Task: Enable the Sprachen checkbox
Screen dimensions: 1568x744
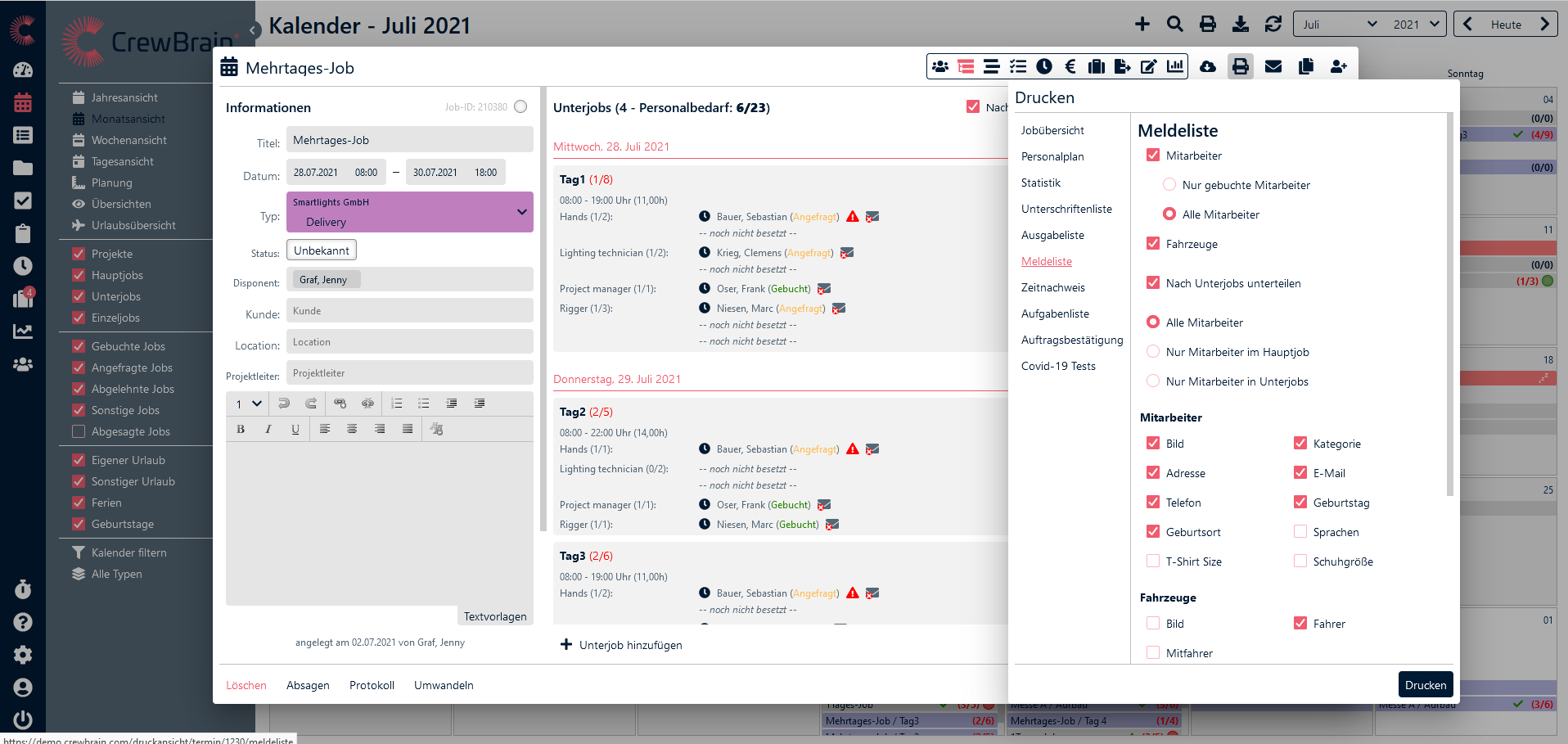Action: click(1300, 532)
